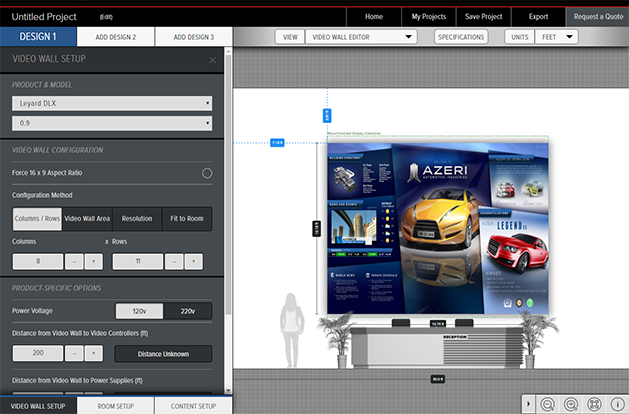The height and width of the screenshot is (414, 629).
Task: Edit the Untitled Project name
Action: tap(106, 17)
